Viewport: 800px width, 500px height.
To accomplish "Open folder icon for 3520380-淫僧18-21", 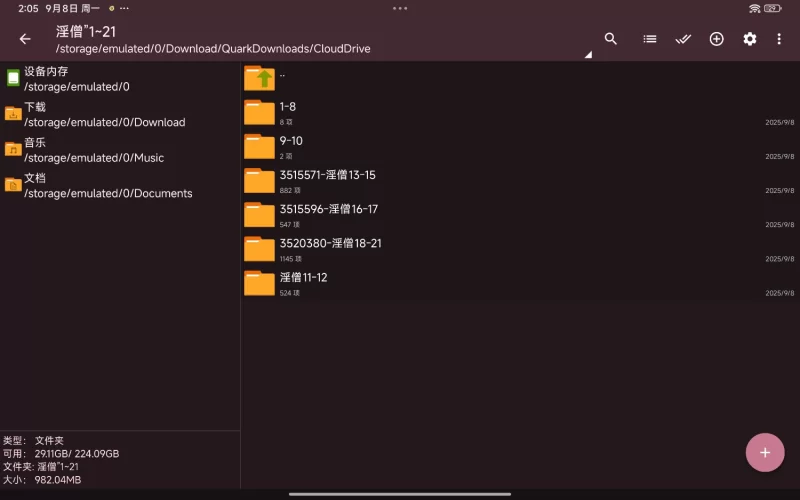I will click(259, 249).
